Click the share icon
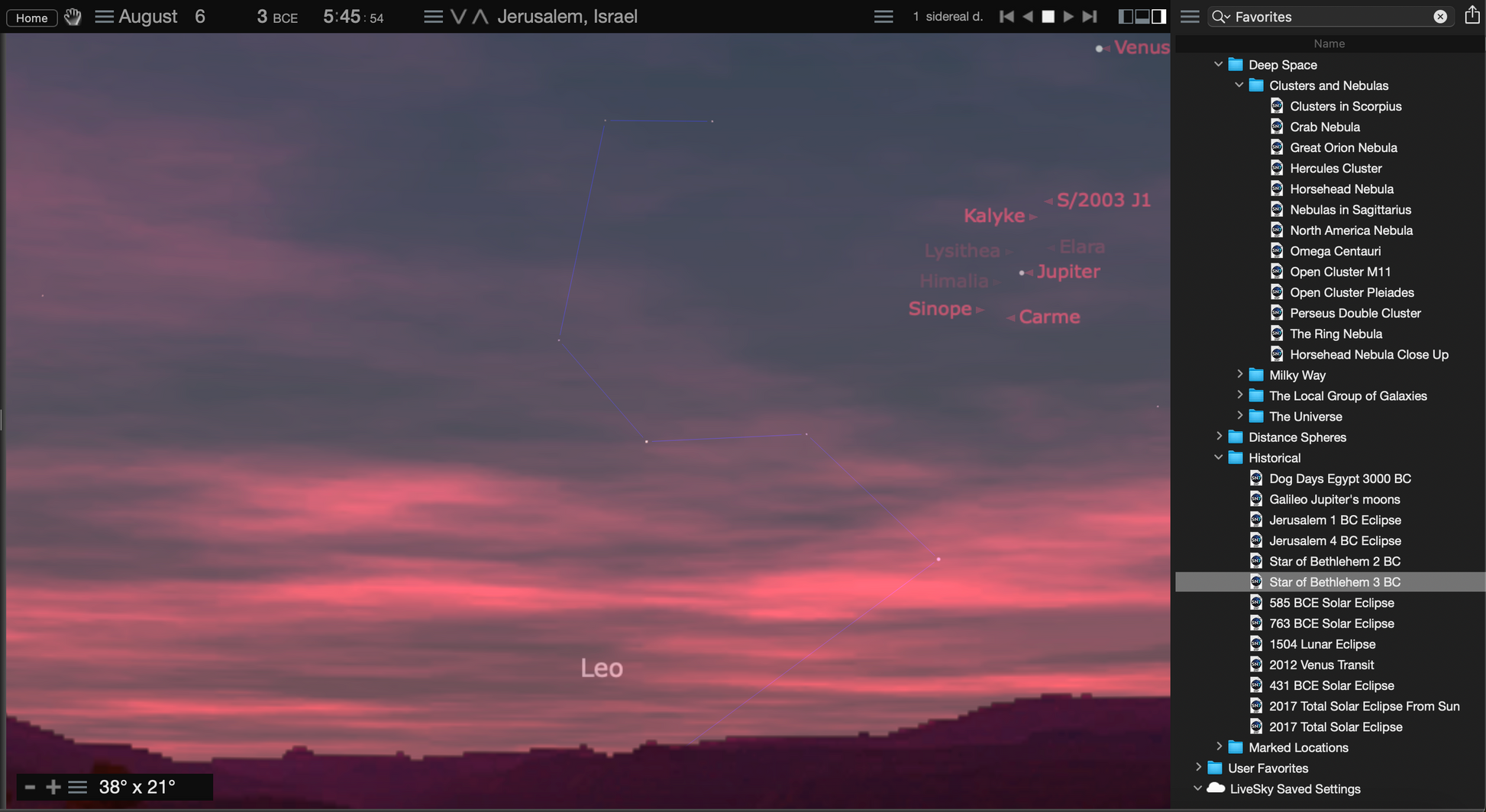Viewport: 1486px width, 812px height. tap(1471, 15)
